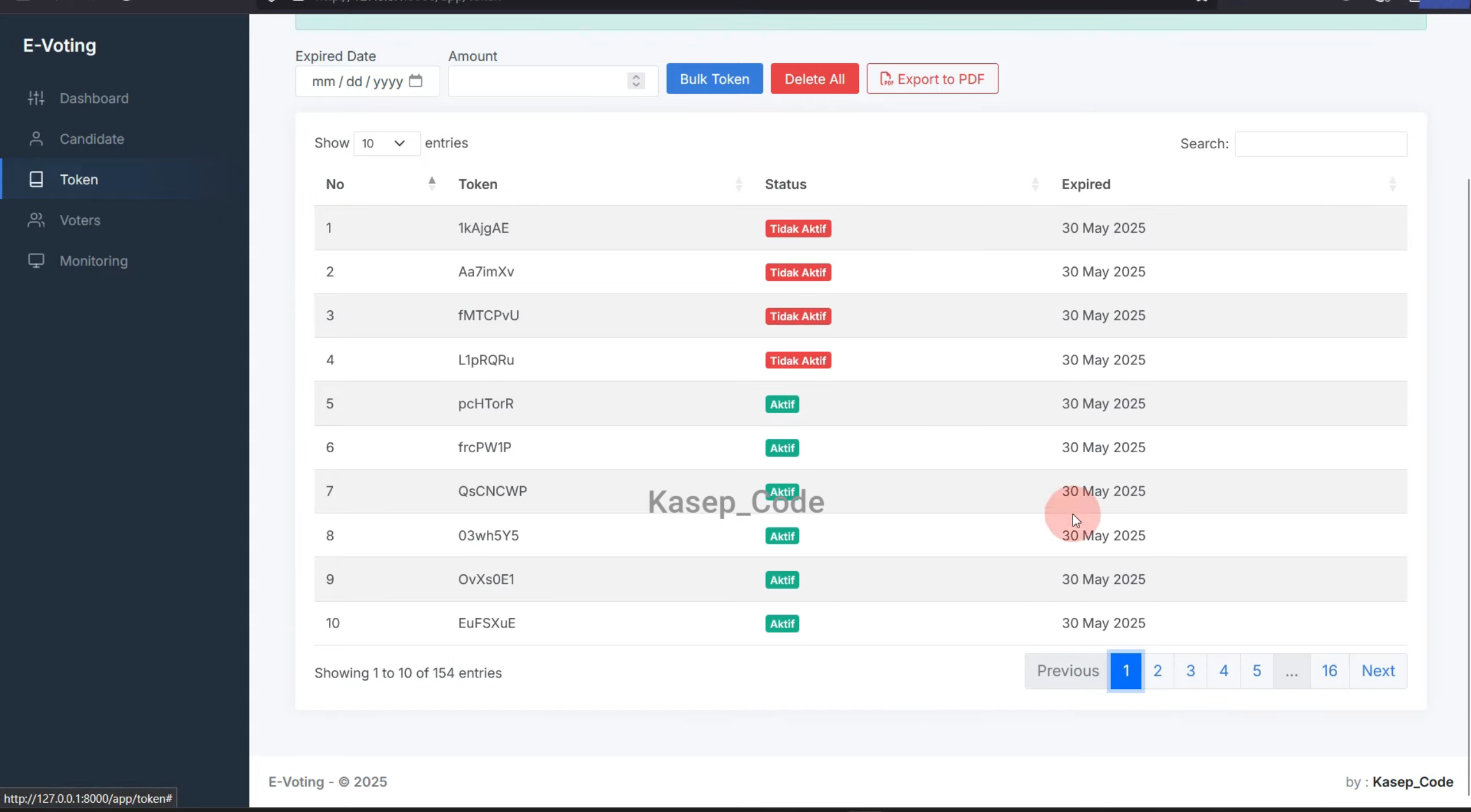Viewport: 1471px width, 812px height.
Task: Click expired date in row 1kAjgAE
Action: pyautogui.click(x=1104, y=228)
